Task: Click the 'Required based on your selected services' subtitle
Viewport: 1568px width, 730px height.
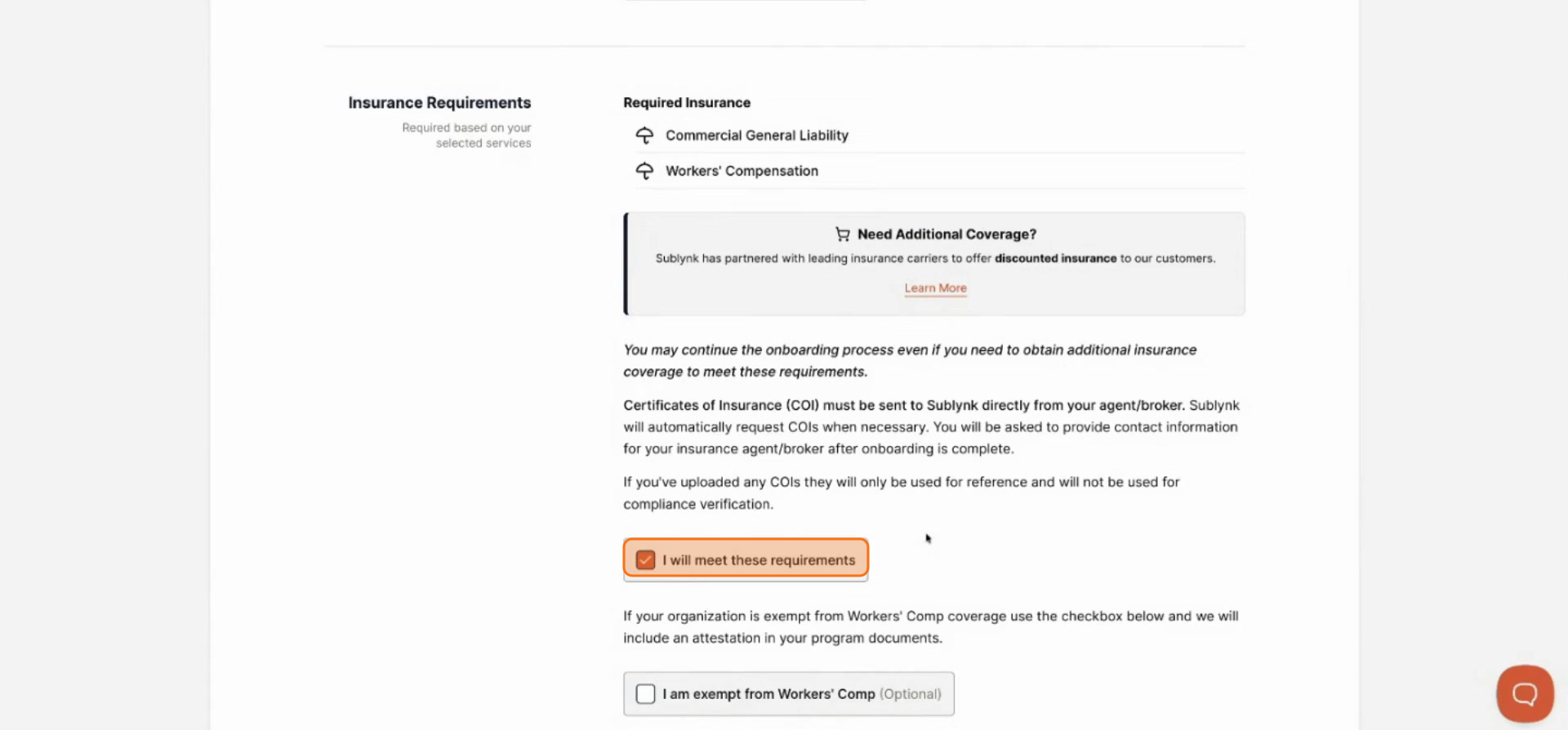Action: 466,136
